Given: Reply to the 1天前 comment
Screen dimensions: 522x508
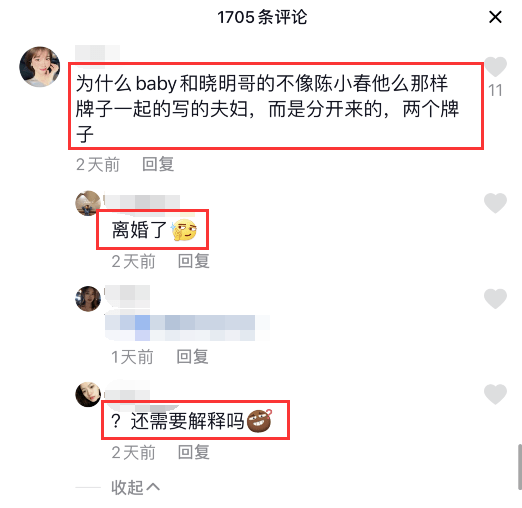Looking at the screenshot, I should (192, 357).
